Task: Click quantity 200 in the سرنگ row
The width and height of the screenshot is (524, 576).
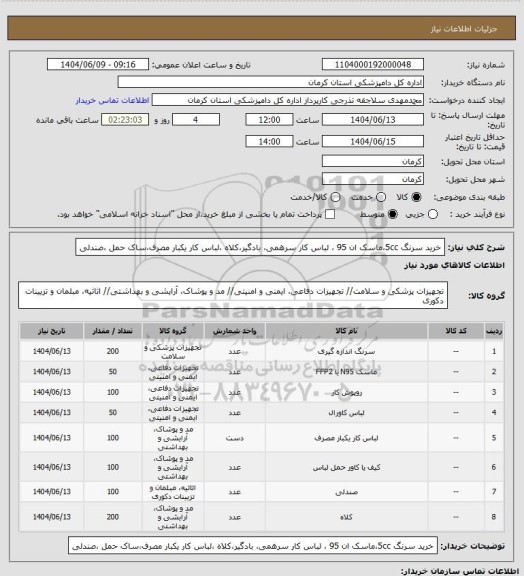Action: pos(112,351)
